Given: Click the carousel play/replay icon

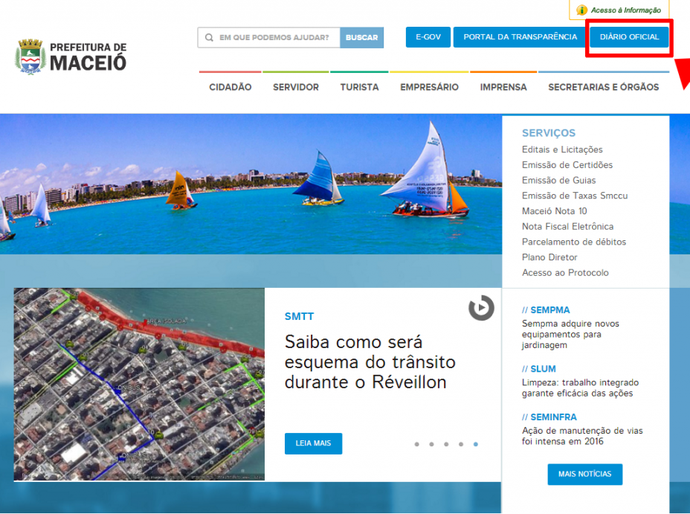Looking at the screenshot, I should [x=481, y=308].
